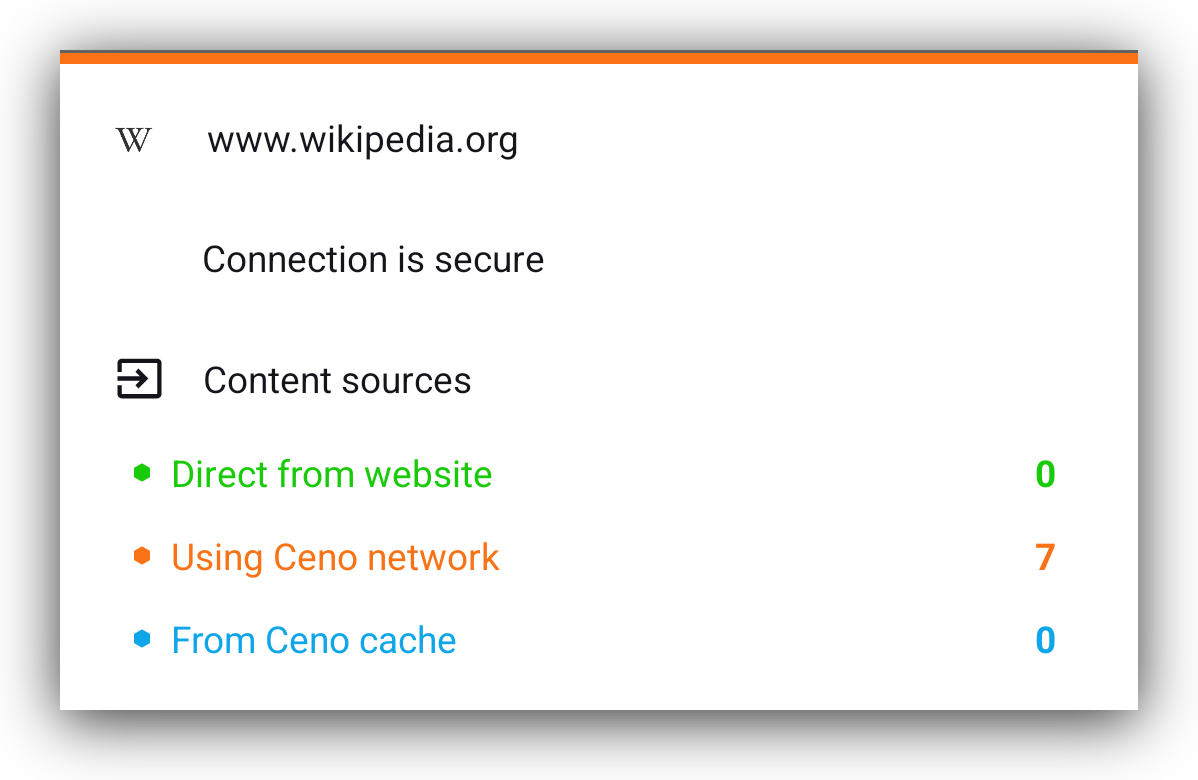
Task: Click the Wikipedia W favicon
Action: pos(134,140)
